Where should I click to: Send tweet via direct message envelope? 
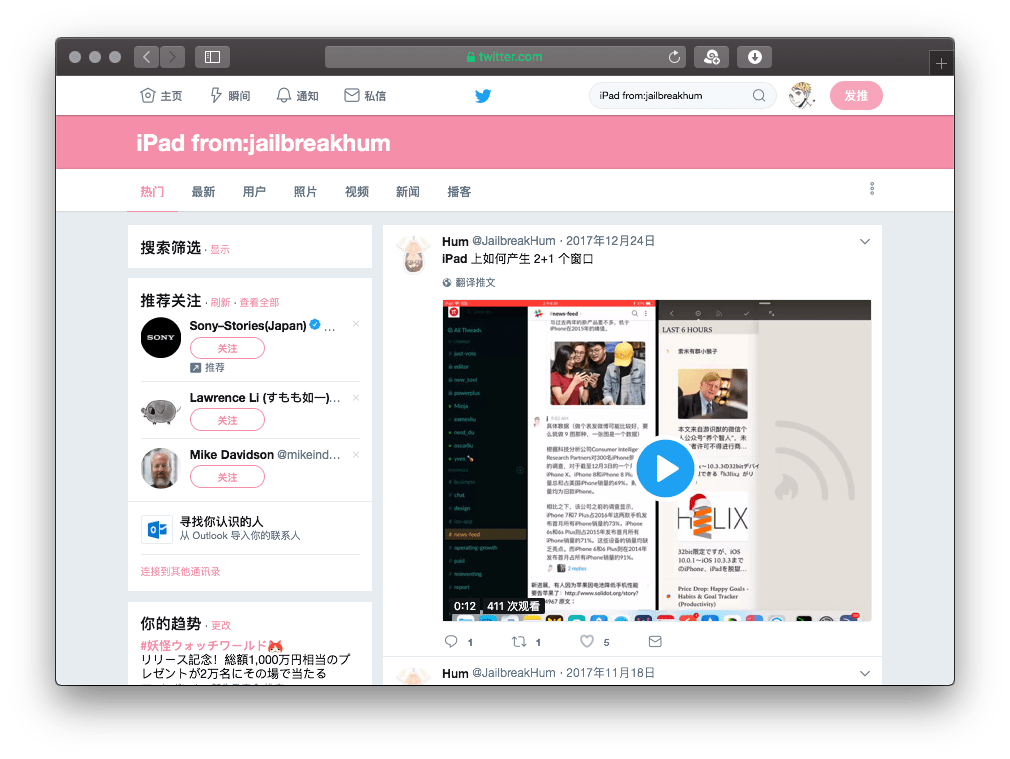tap(655, 641)
